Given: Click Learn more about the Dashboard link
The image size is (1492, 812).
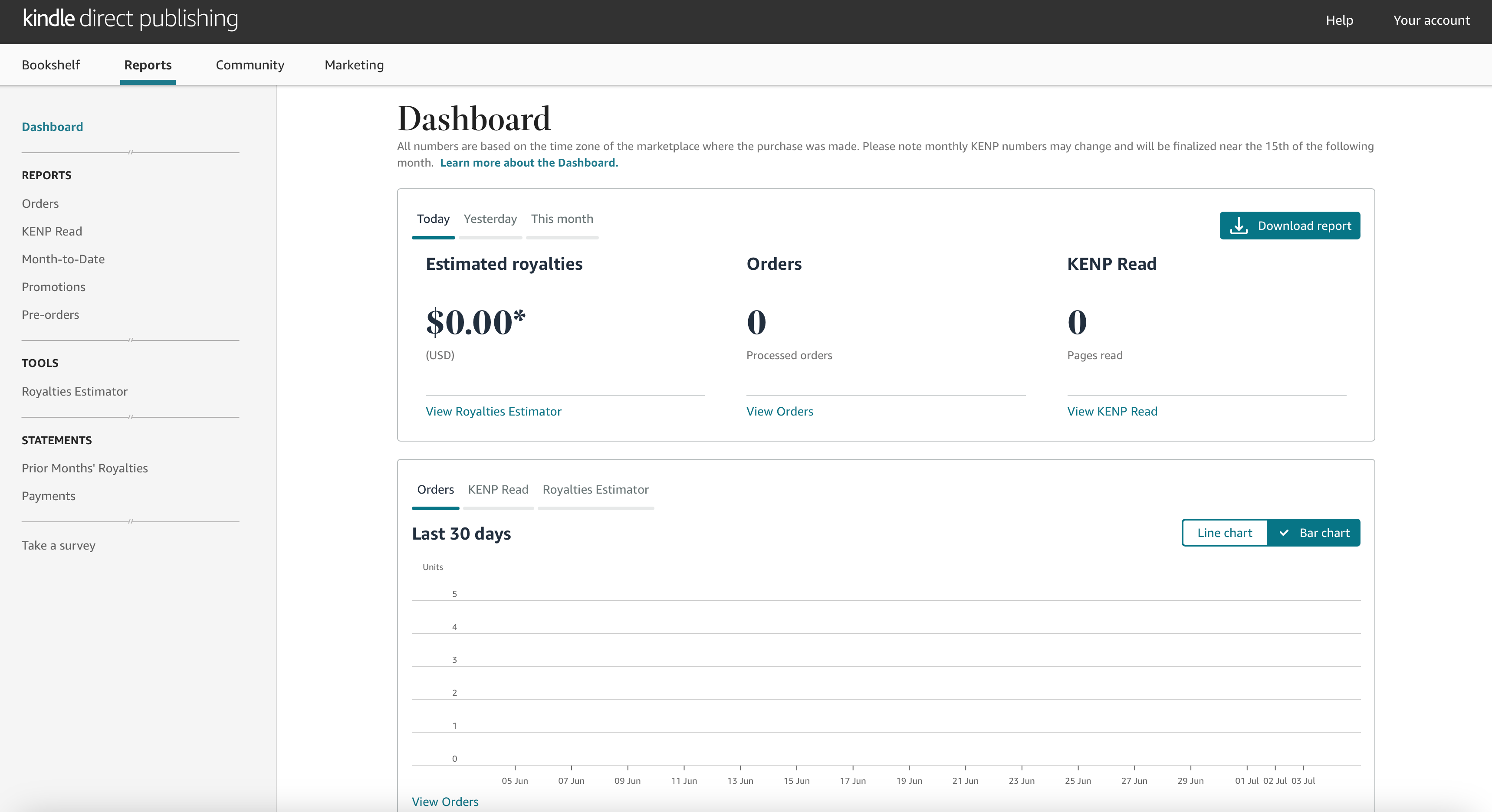Looking at the screenshot, I should pos(529,163).
